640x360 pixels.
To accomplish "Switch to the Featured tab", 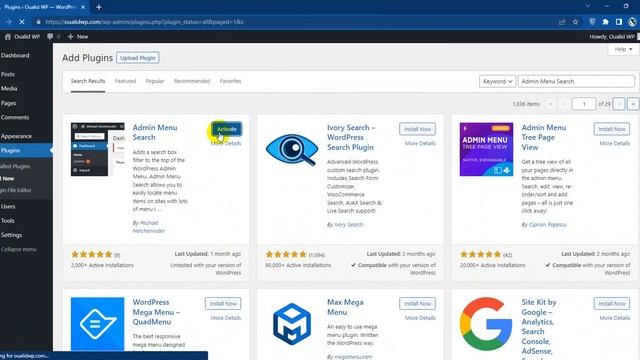I will tap(125, 81).
